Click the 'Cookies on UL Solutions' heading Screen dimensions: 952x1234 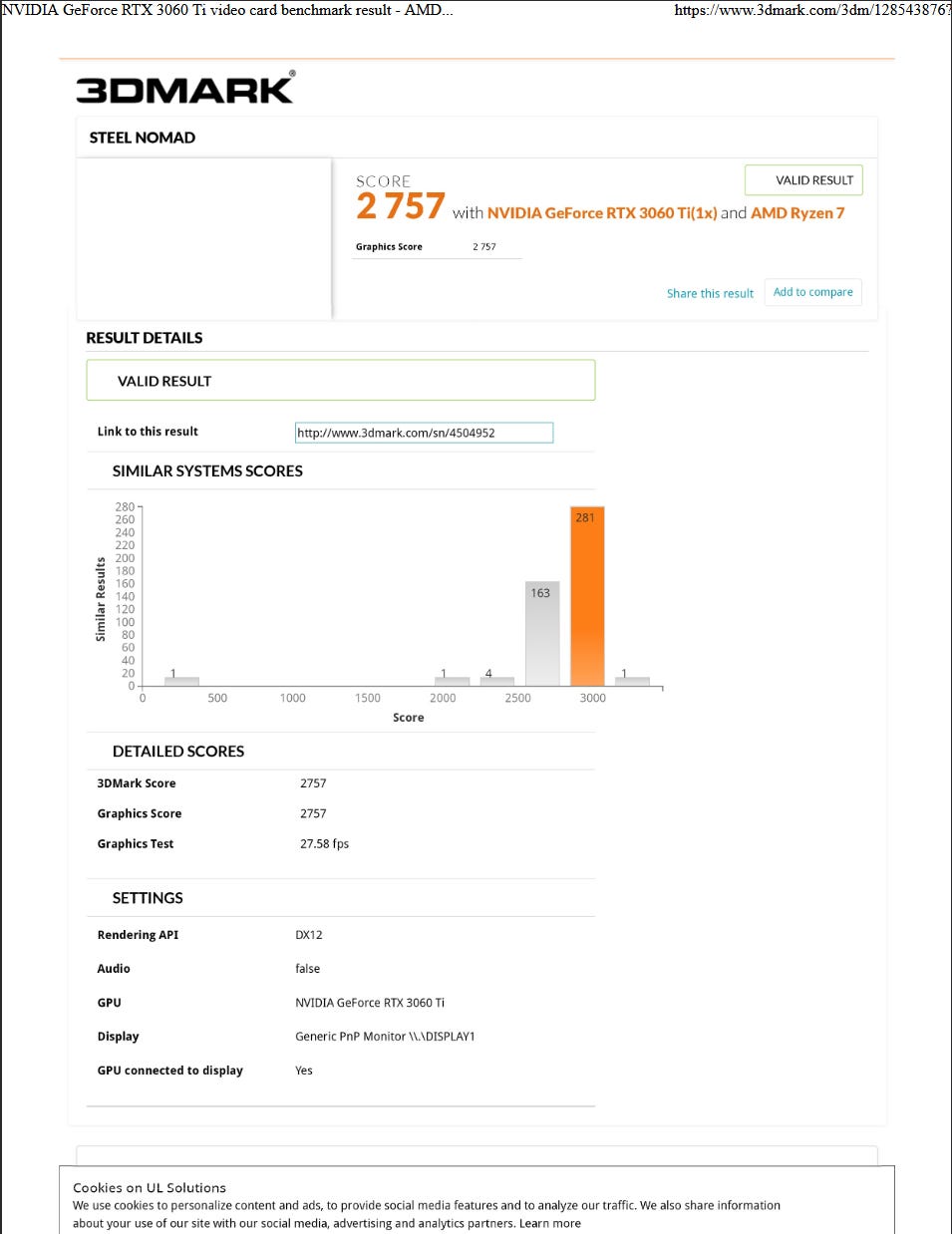tap(150, 1188)
